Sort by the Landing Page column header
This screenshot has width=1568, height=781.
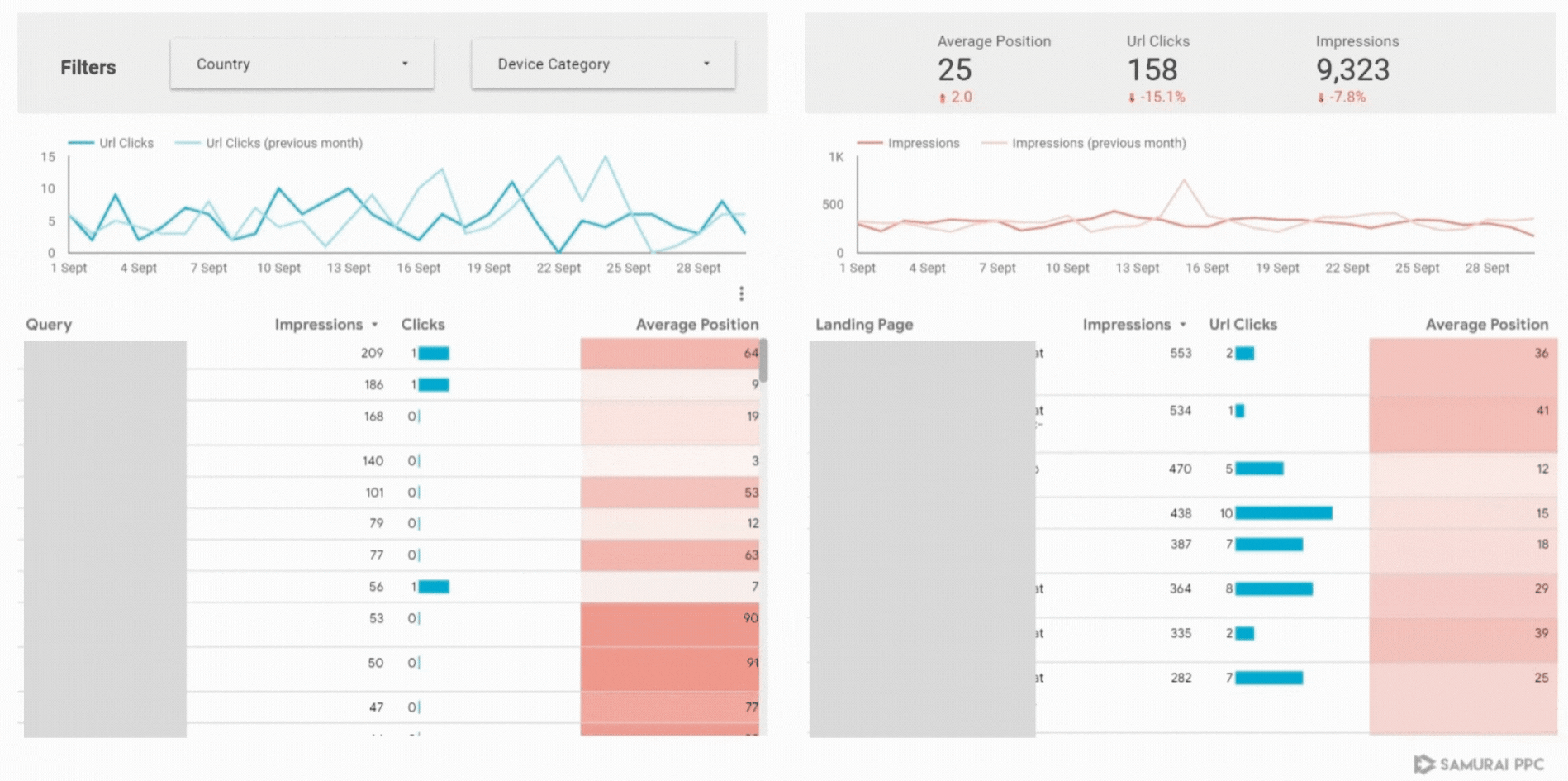pyautogui.click(x=864, y=325)
